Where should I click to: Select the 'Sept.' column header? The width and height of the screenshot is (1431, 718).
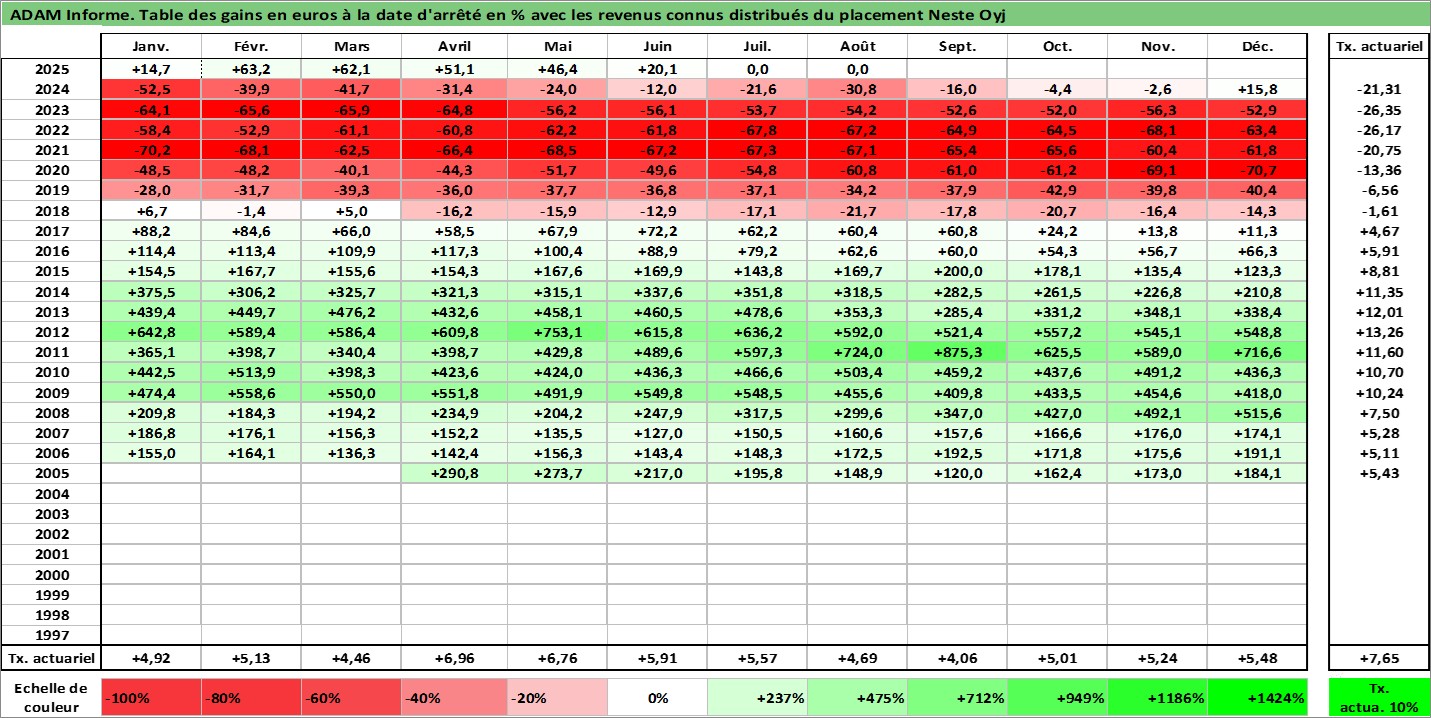click(957, 47)
